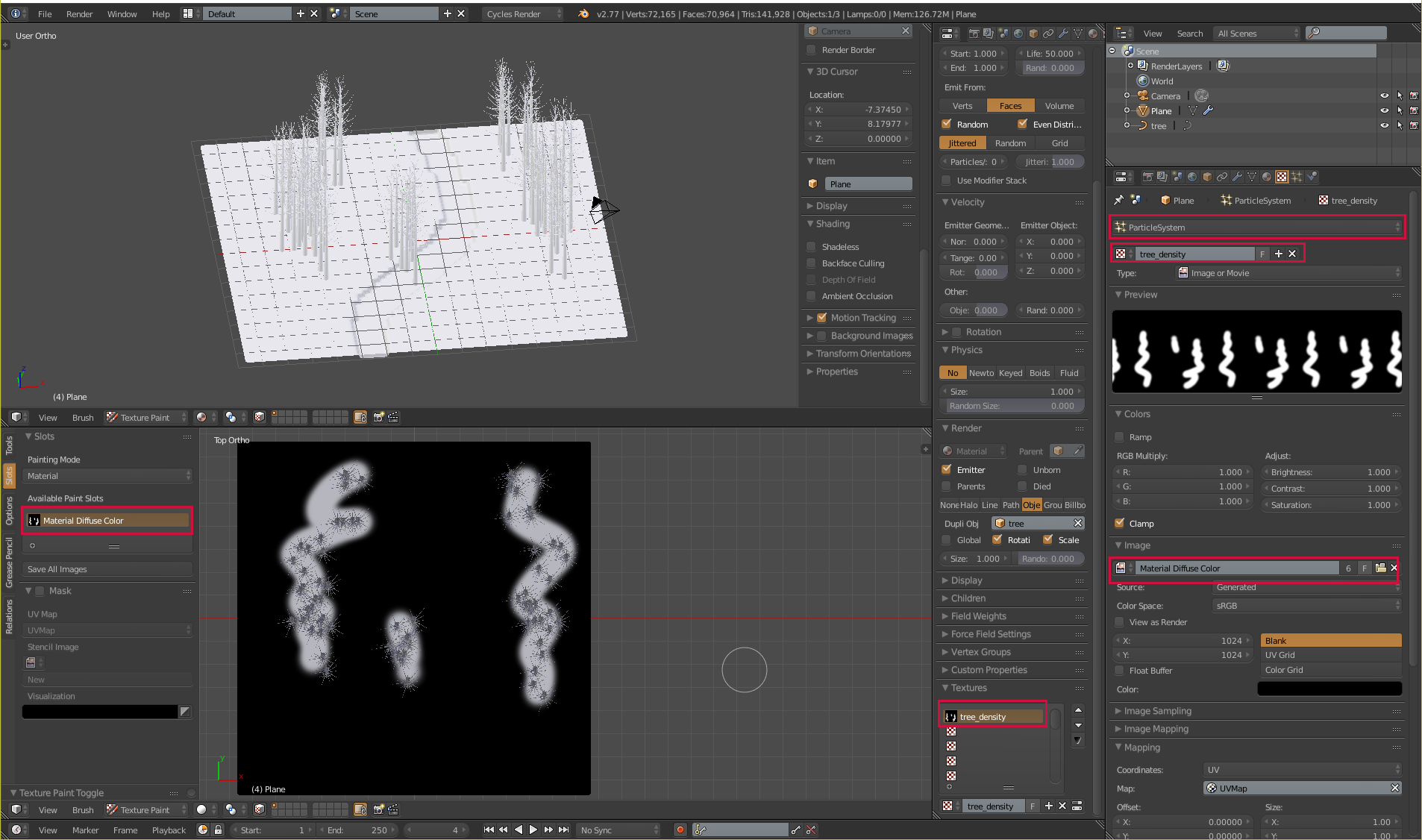Choose the Grid distribution option
1422x840 pixels.
[x=1059, y=142]
